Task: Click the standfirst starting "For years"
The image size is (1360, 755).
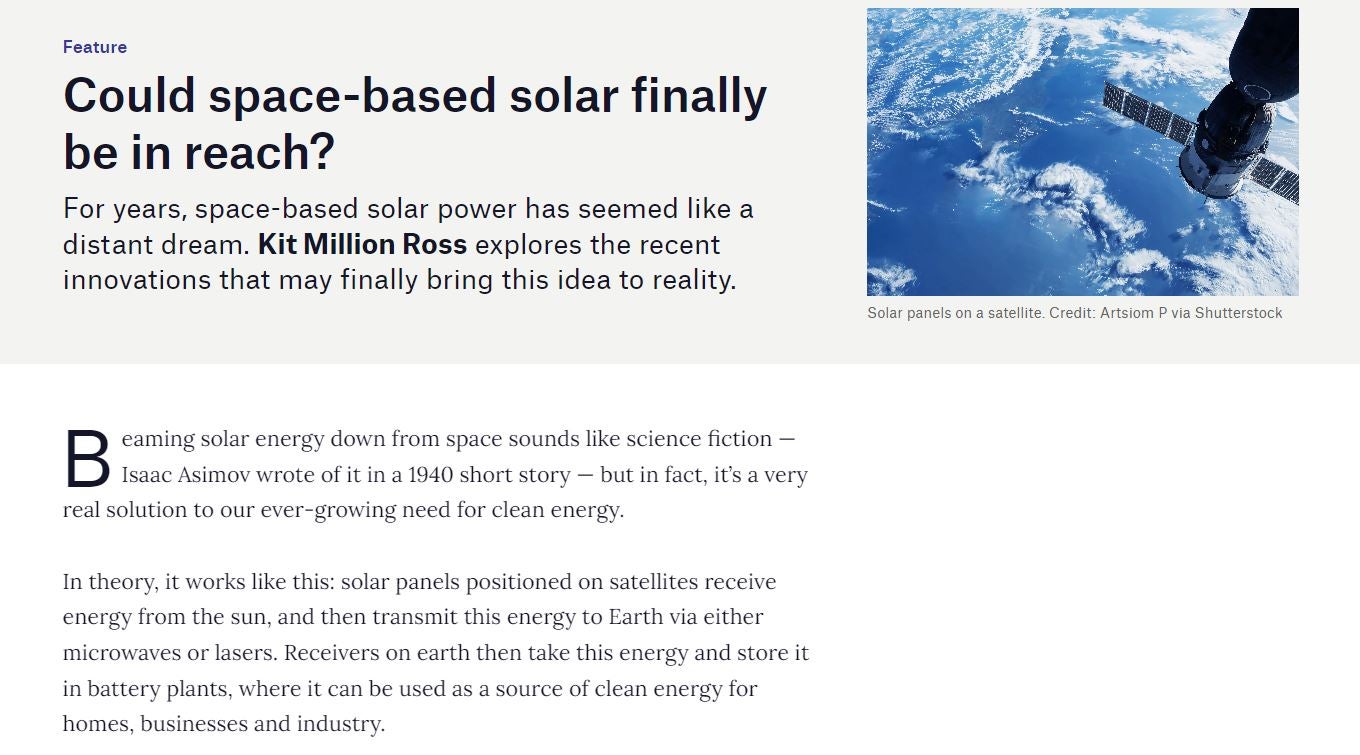Action: 408,245
